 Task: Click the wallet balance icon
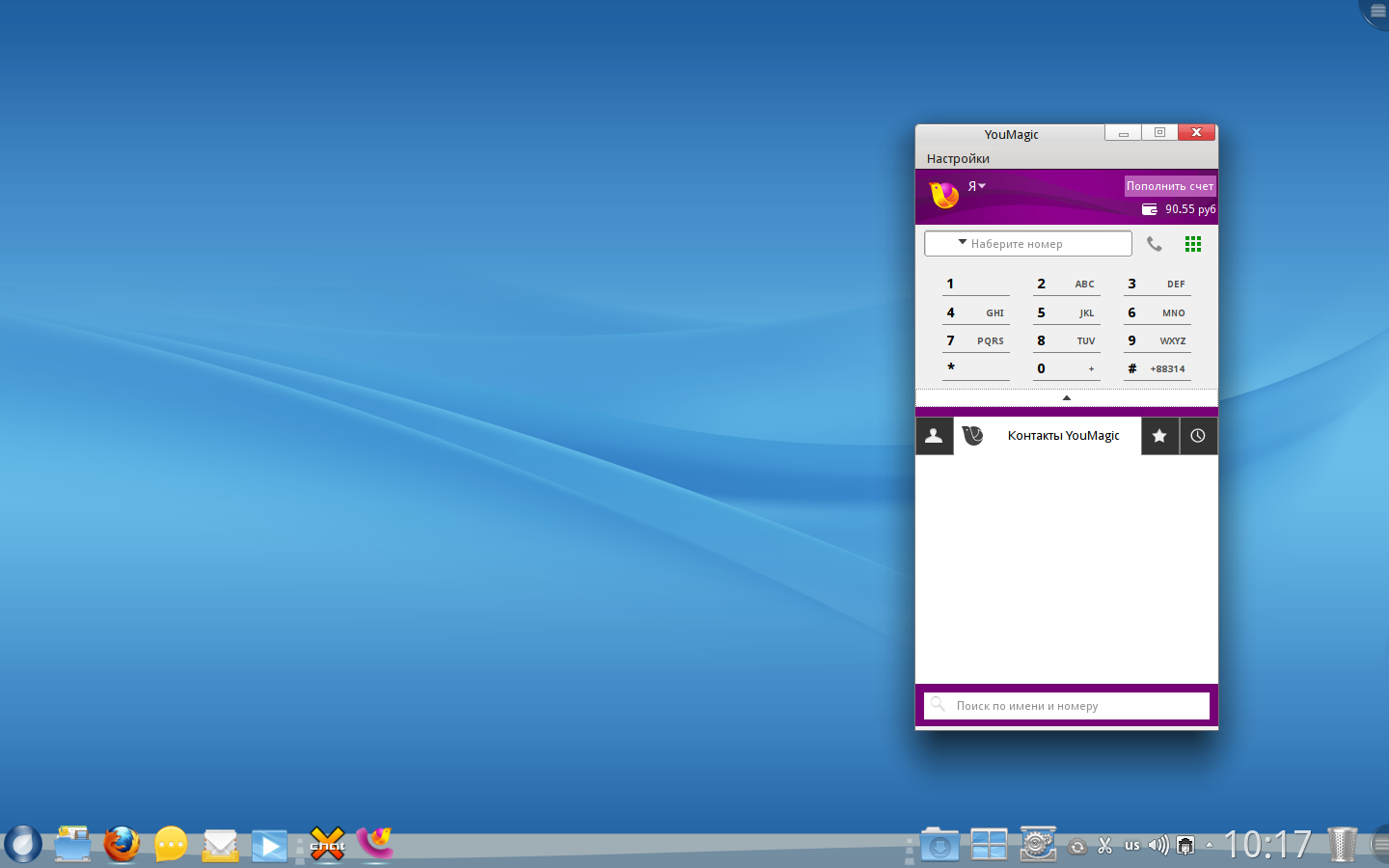1150,209
